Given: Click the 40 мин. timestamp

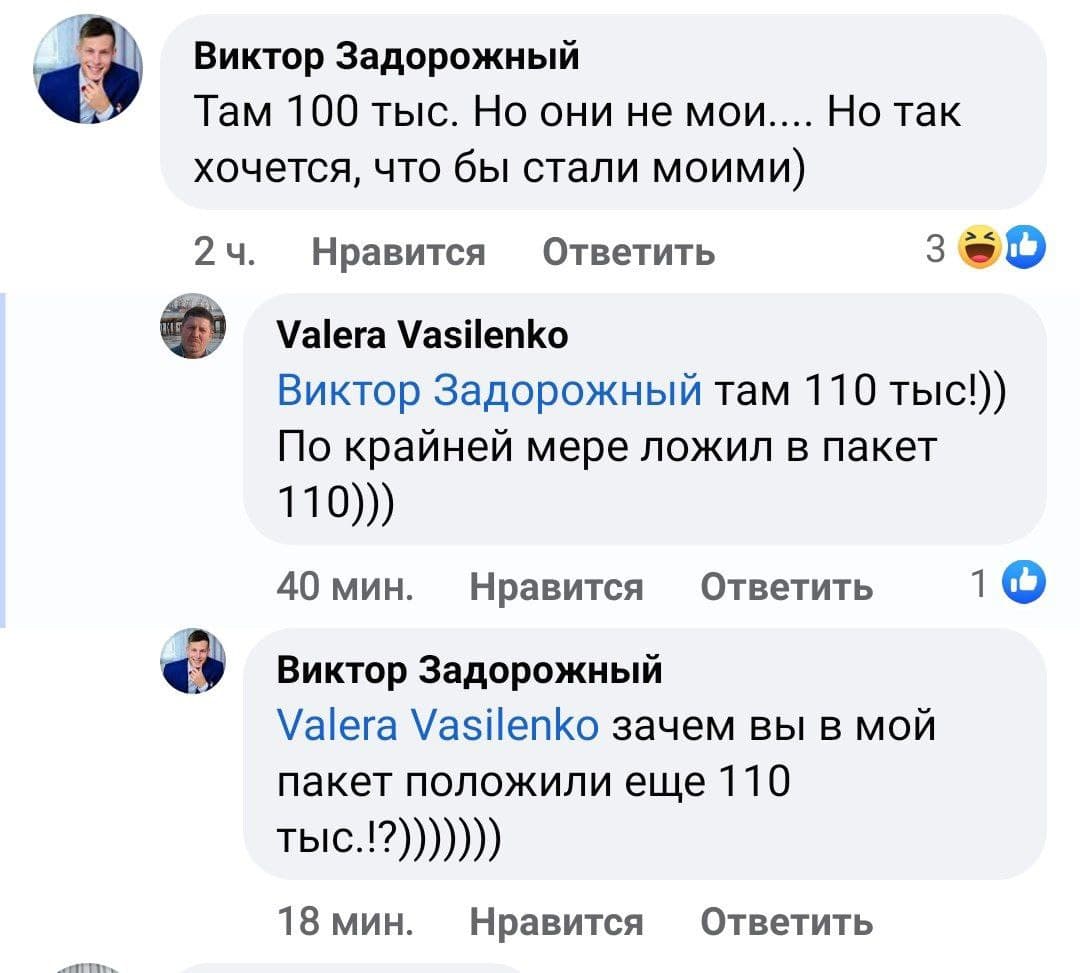Looking at the screenshot, I should [345, 587].
